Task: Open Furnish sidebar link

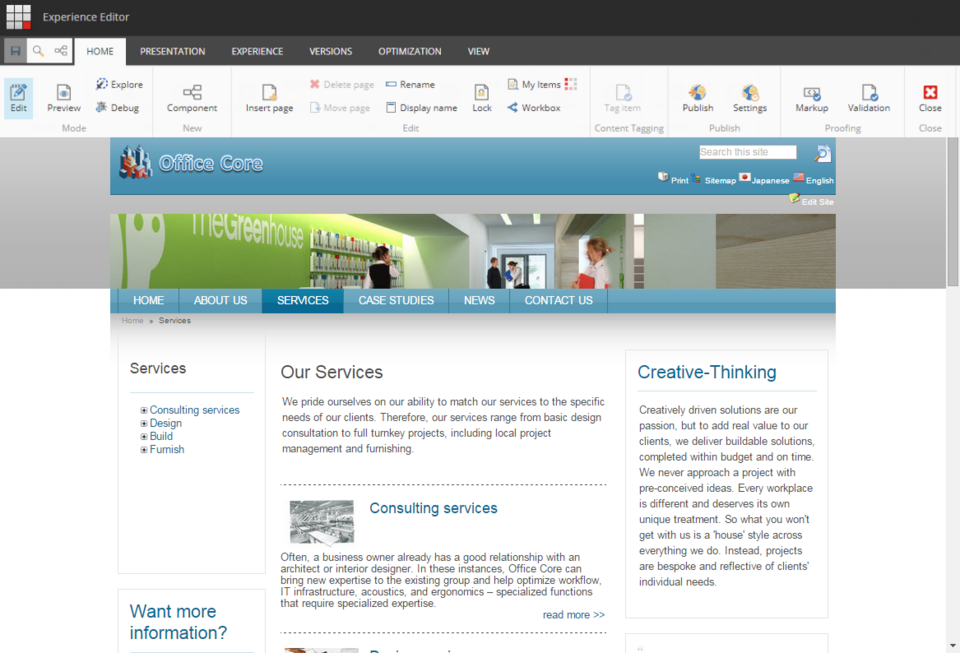Action: [167, 449]
